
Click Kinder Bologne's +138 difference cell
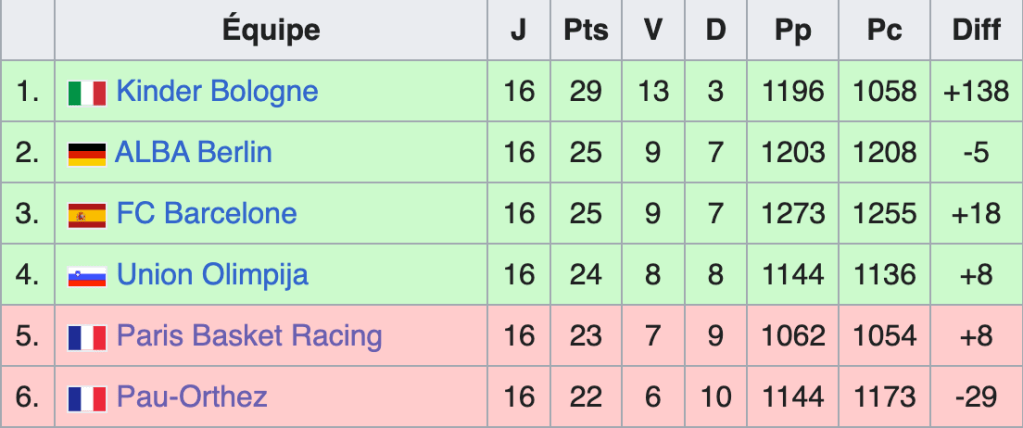[x=976, y=92]
